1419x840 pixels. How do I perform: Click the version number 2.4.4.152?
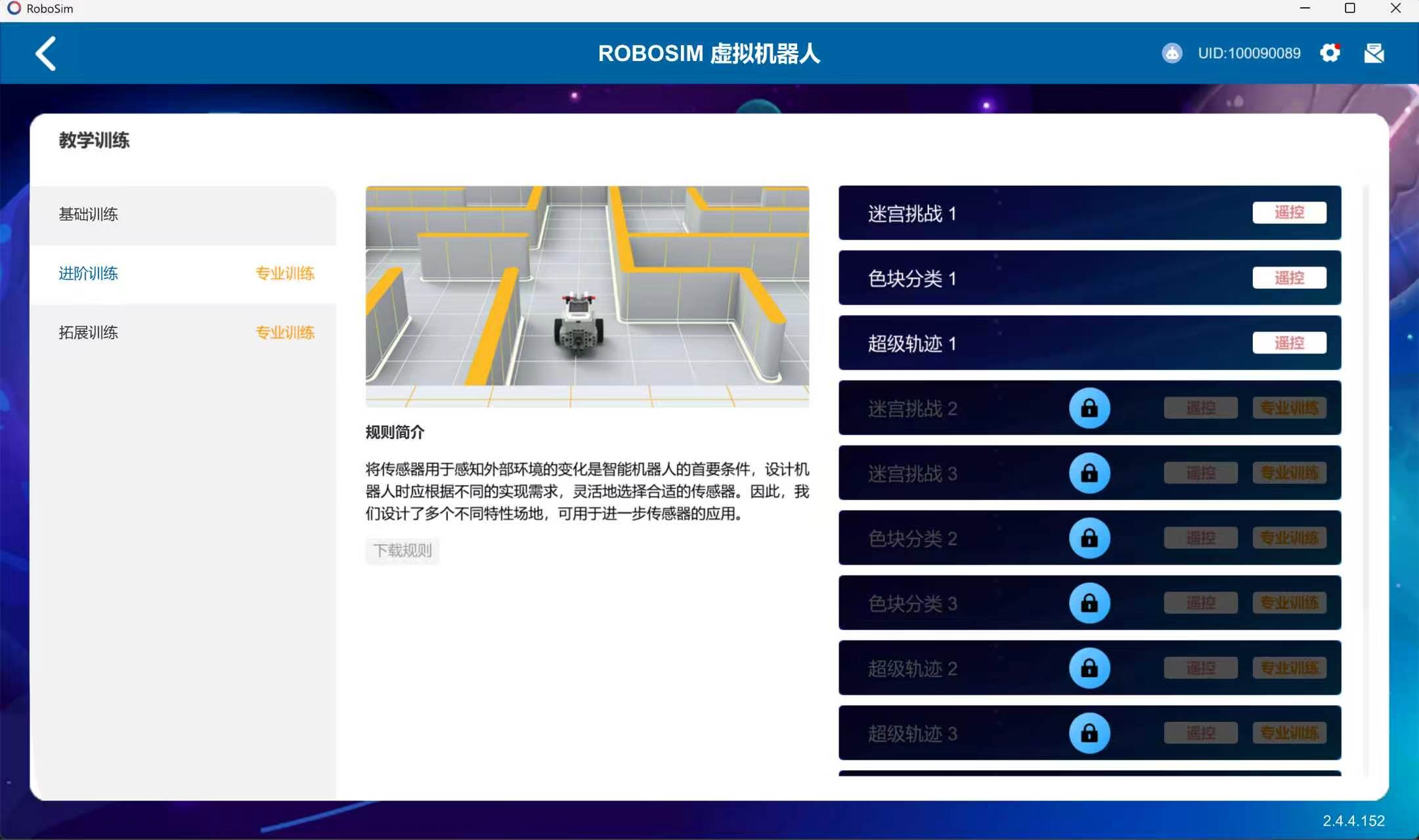tap(1353, 821)
